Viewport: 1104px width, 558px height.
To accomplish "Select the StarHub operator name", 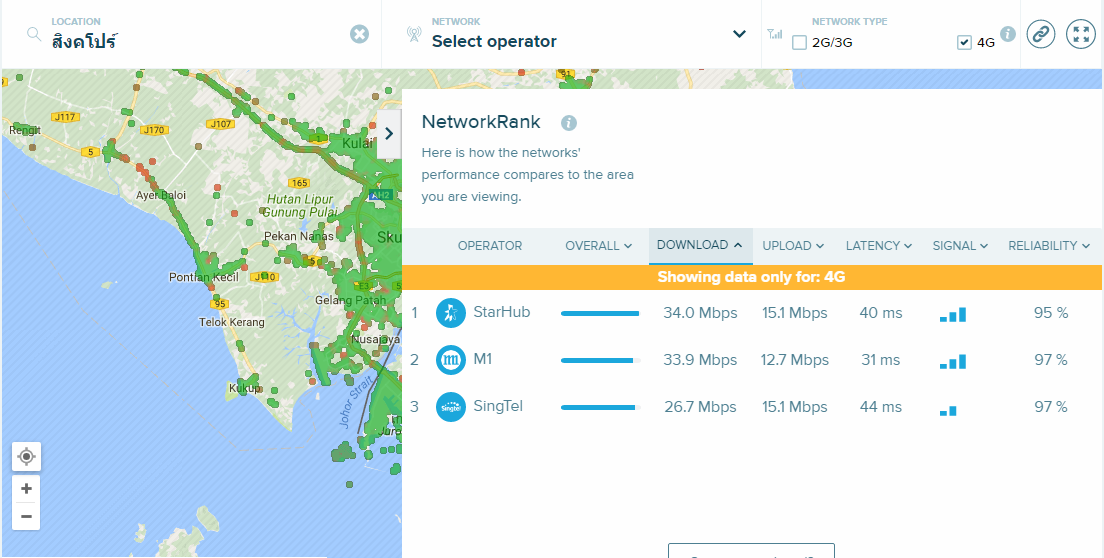I will 502,312.
